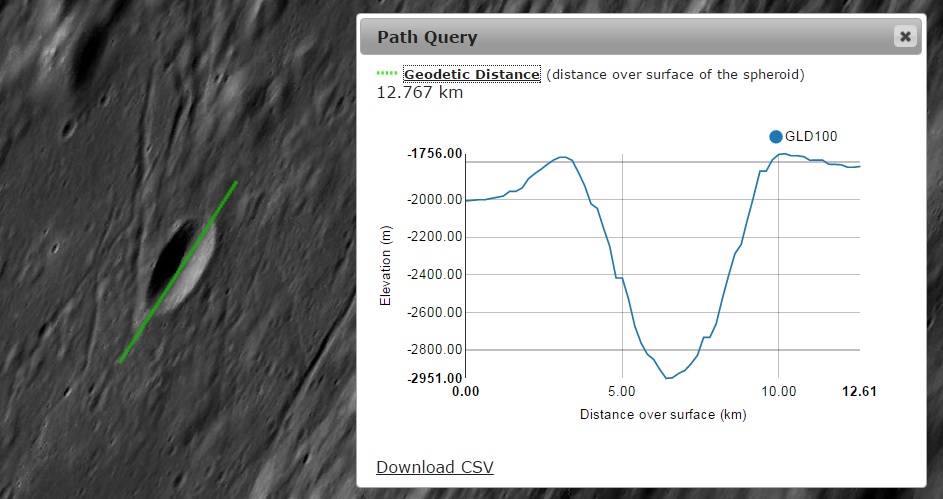Click the profile peak near 10 km
Viewport: 943px width, 499px height.
[785, 154]
